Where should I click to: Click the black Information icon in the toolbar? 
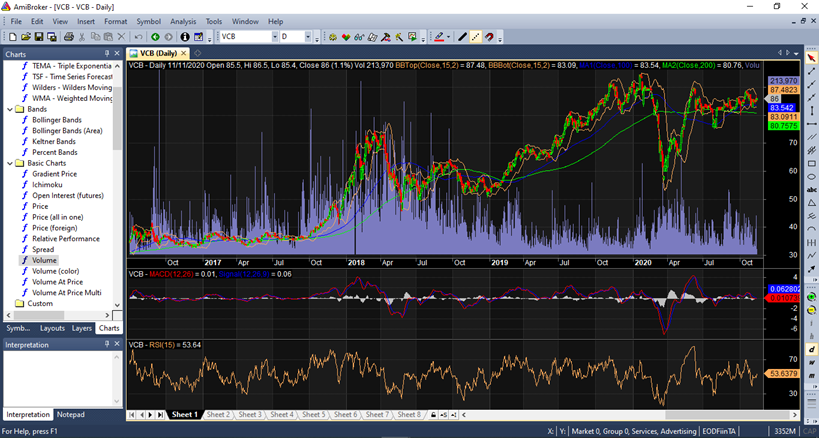coord(184,37)
